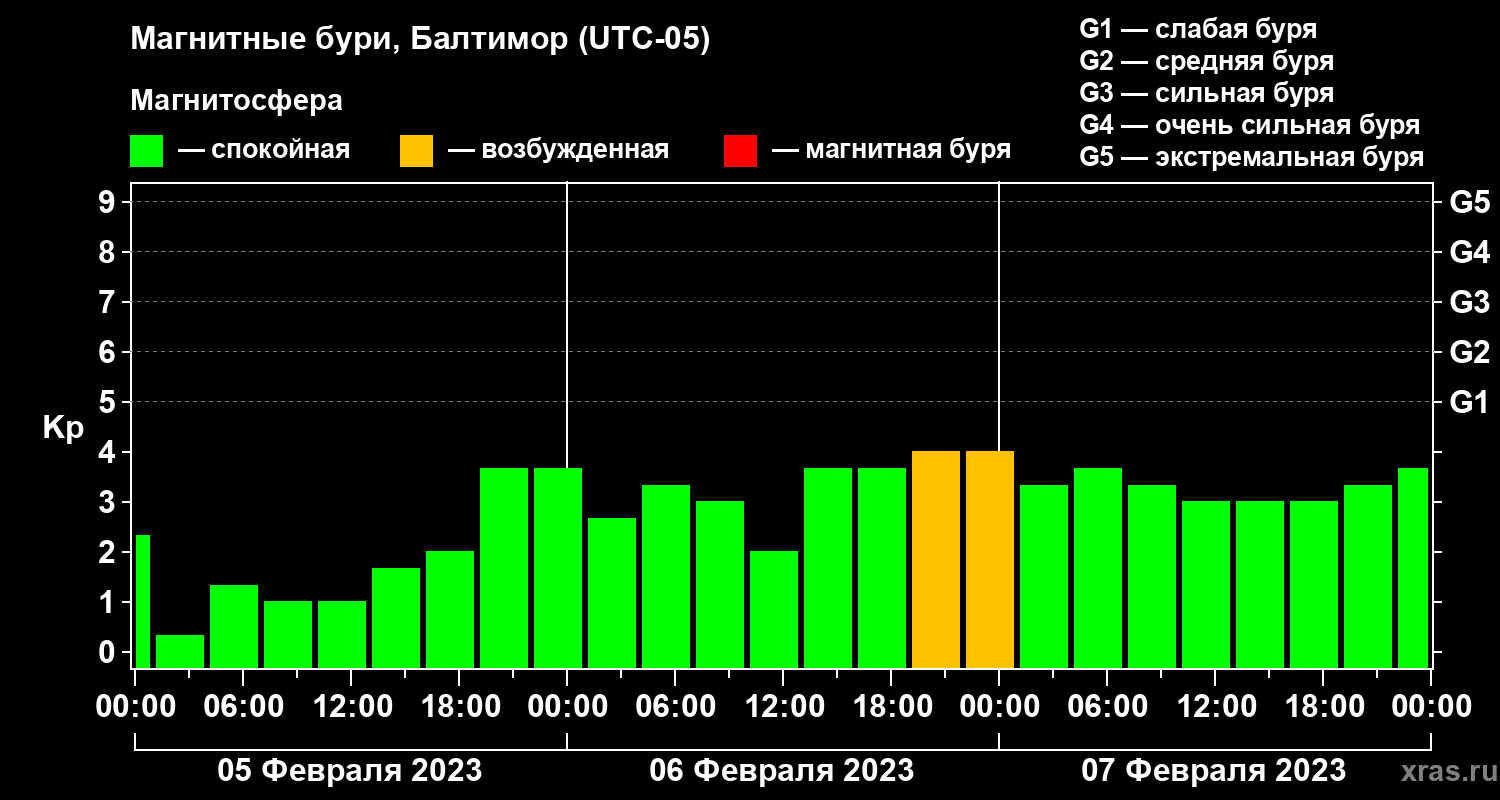Click the orange 'возбужденная' legend swatch

click(x=416, y=151)
